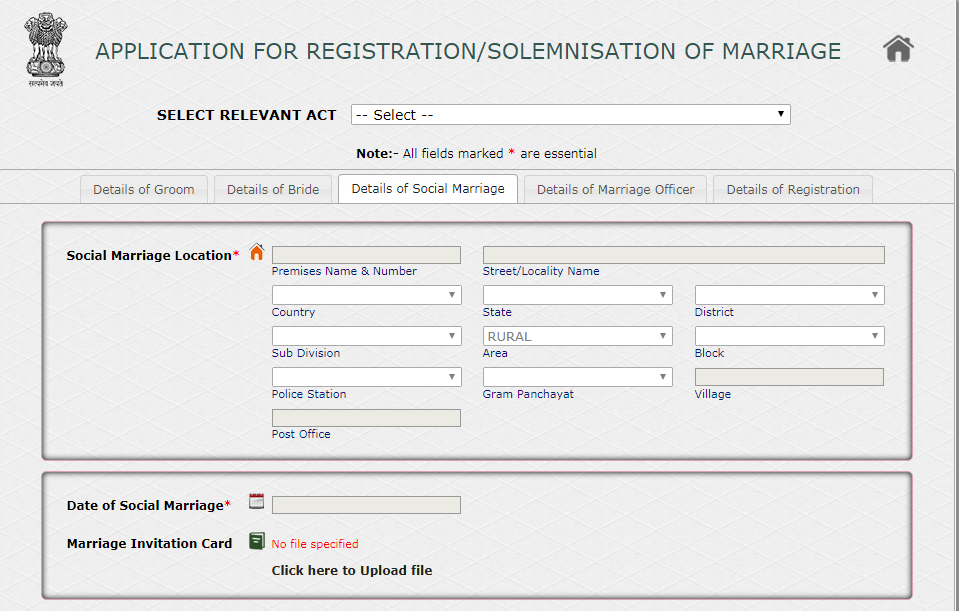959x611 pixels.
Task: Open the Select Relevant Act dropdown
Action: (570, 114)
